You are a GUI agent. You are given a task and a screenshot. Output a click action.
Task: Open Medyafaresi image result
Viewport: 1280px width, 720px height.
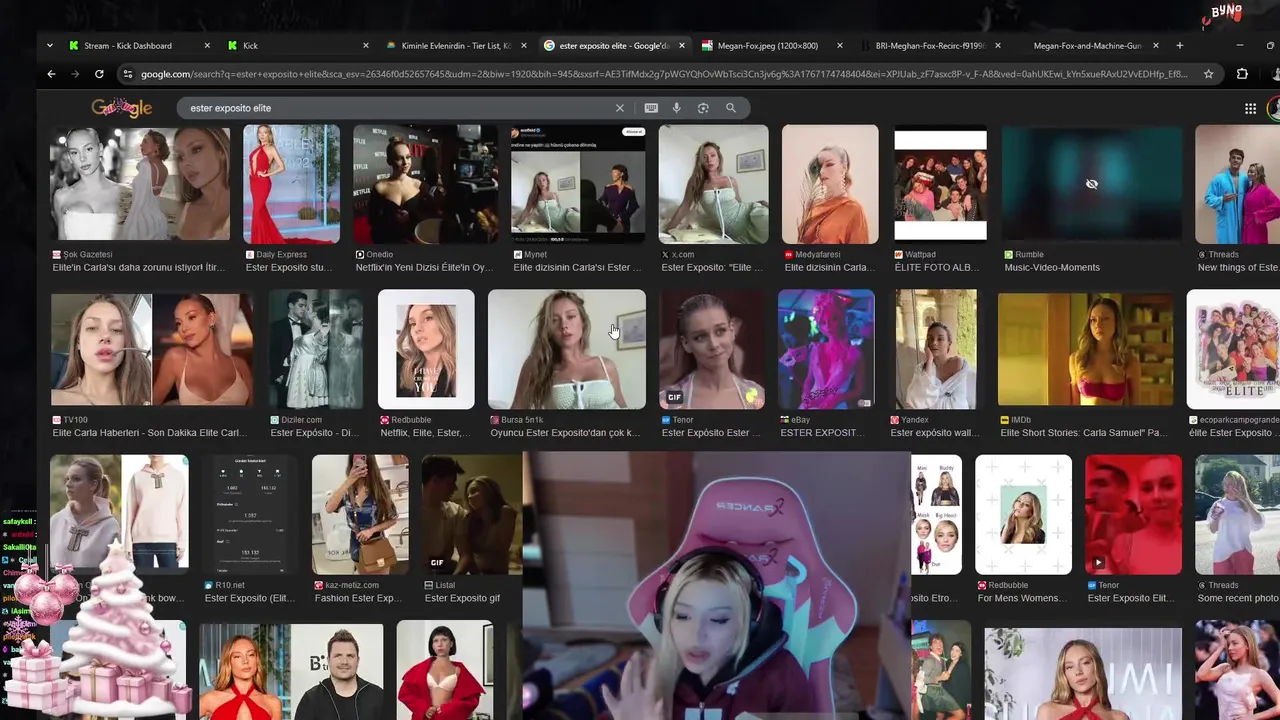point(830,184)
